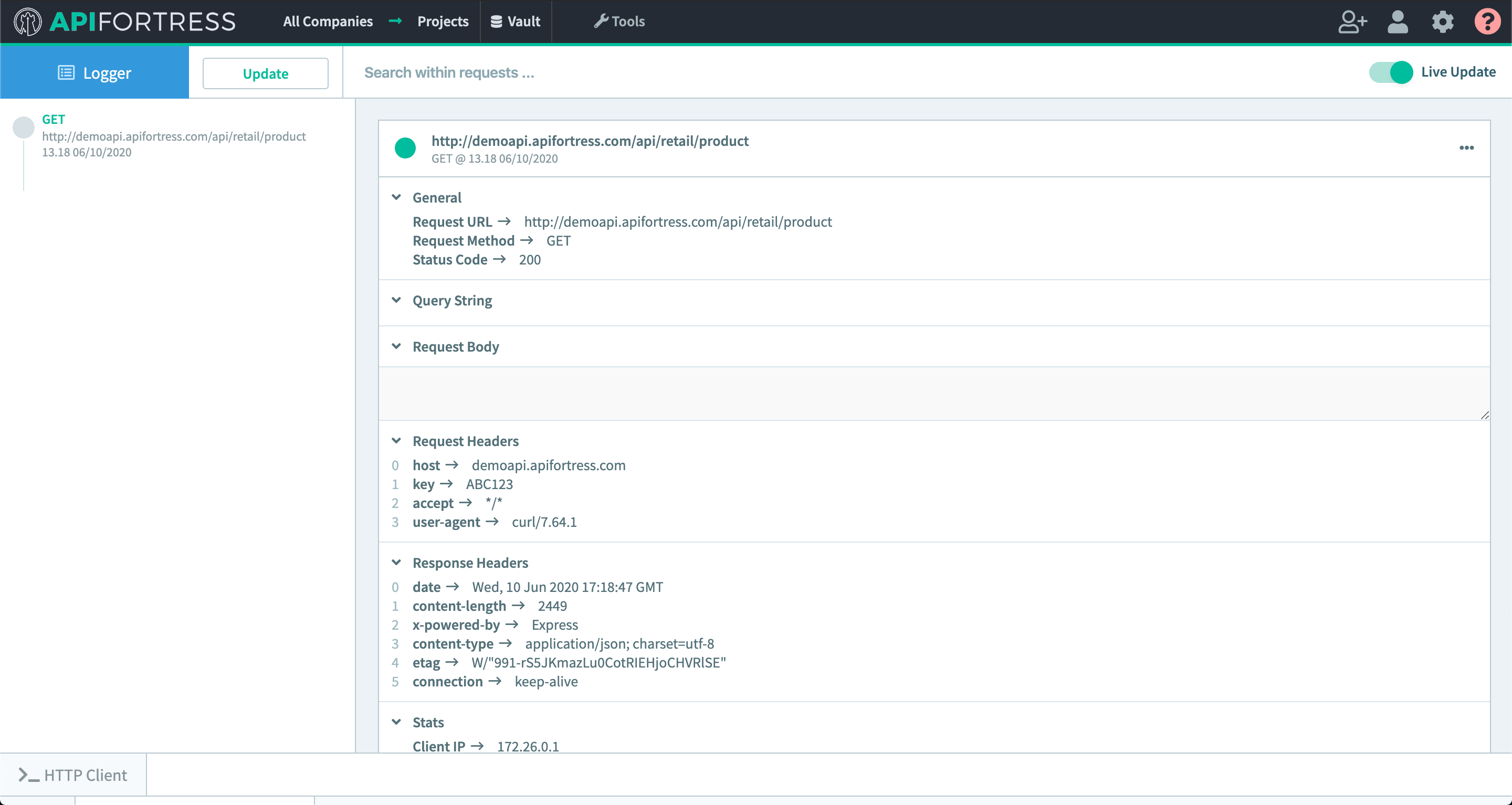This screenshot has width=1512, height=805.
Task: Click the Settings gear icon
Action: tap(1442, 21)
